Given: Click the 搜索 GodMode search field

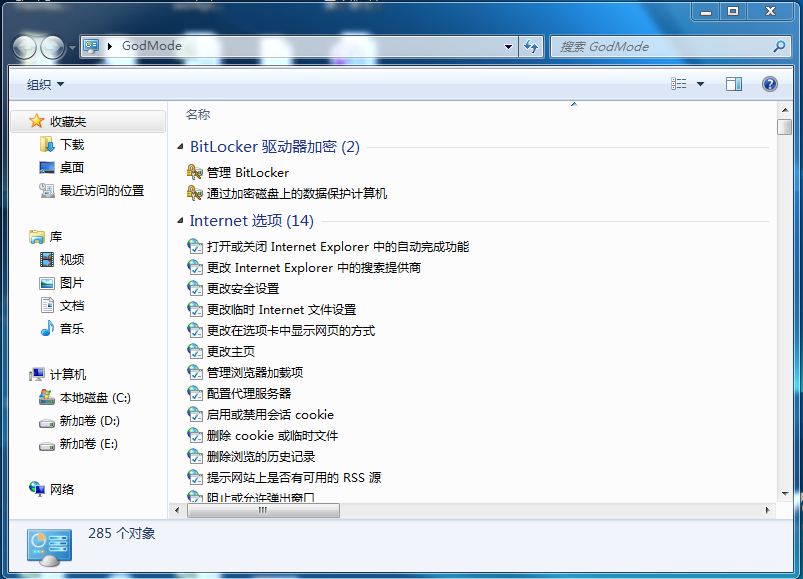Looking at the screenshot, I should (671, 47).
